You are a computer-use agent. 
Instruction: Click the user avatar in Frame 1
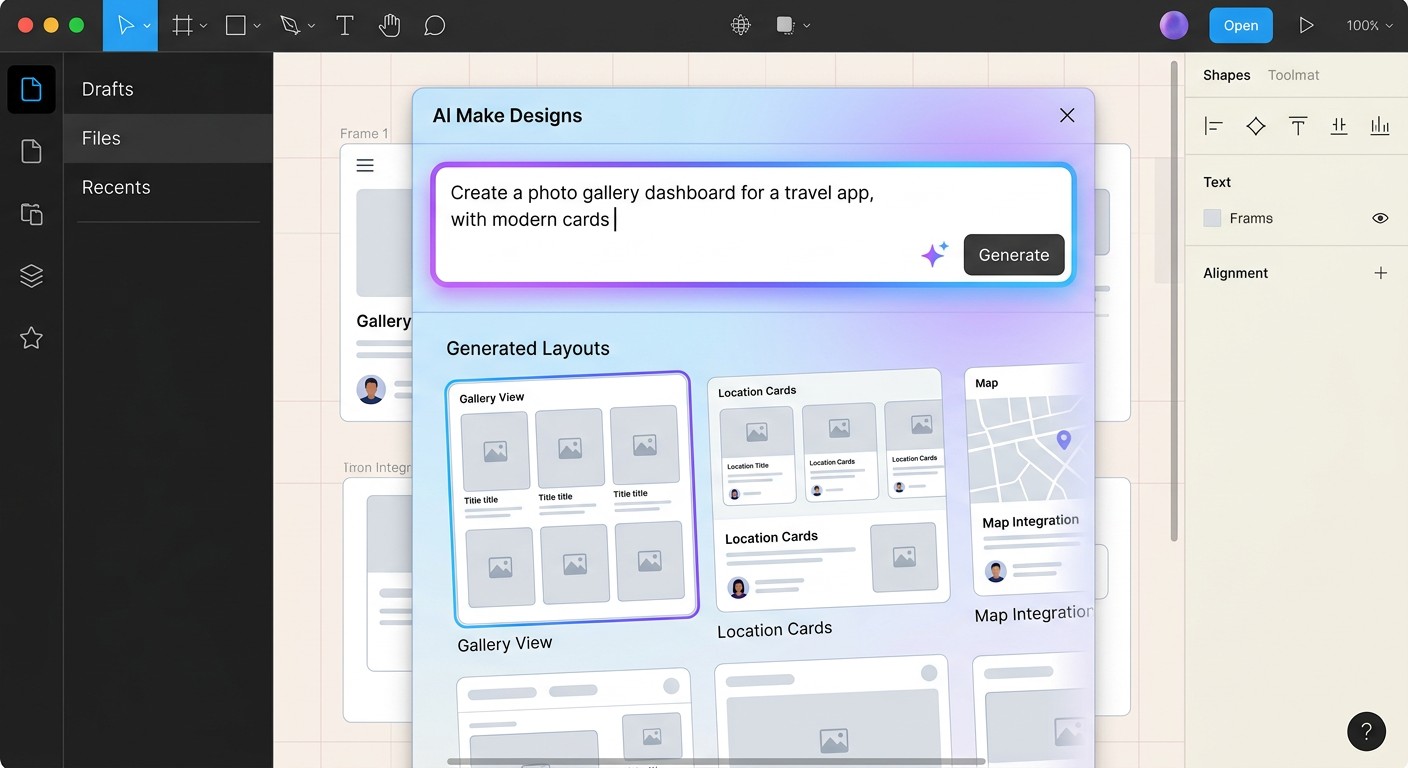371,390
